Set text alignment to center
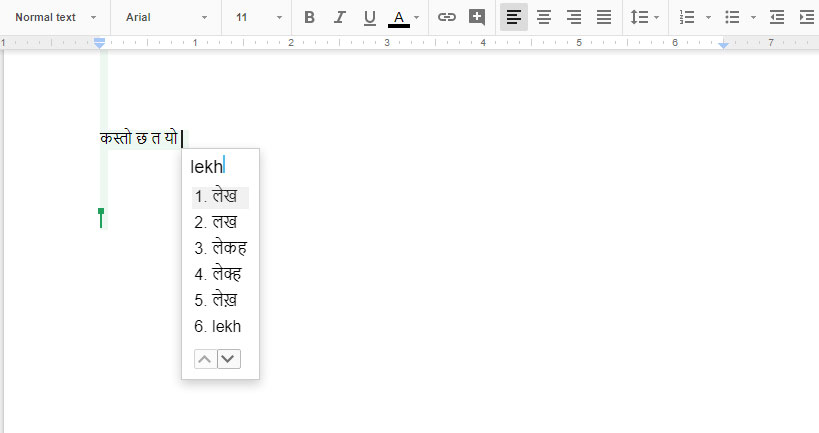Screen dimensions: 819x433 544,17
